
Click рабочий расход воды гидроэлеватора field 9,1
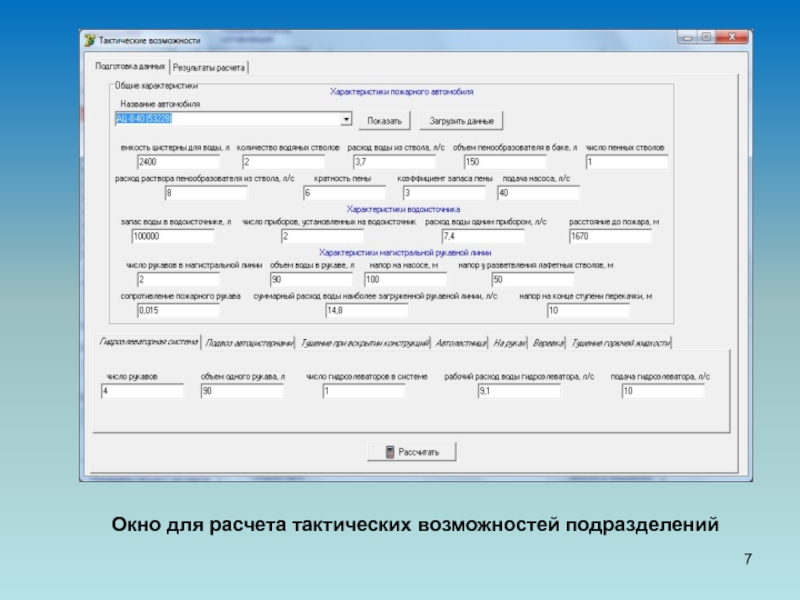pos(519,391)
